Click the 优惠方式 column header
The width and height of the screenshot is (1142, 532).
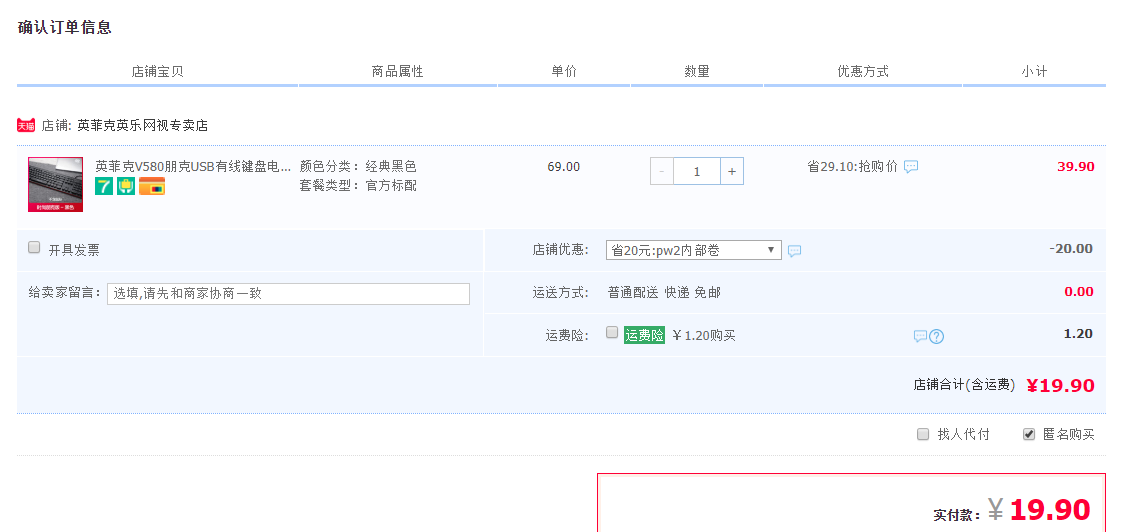863,71
